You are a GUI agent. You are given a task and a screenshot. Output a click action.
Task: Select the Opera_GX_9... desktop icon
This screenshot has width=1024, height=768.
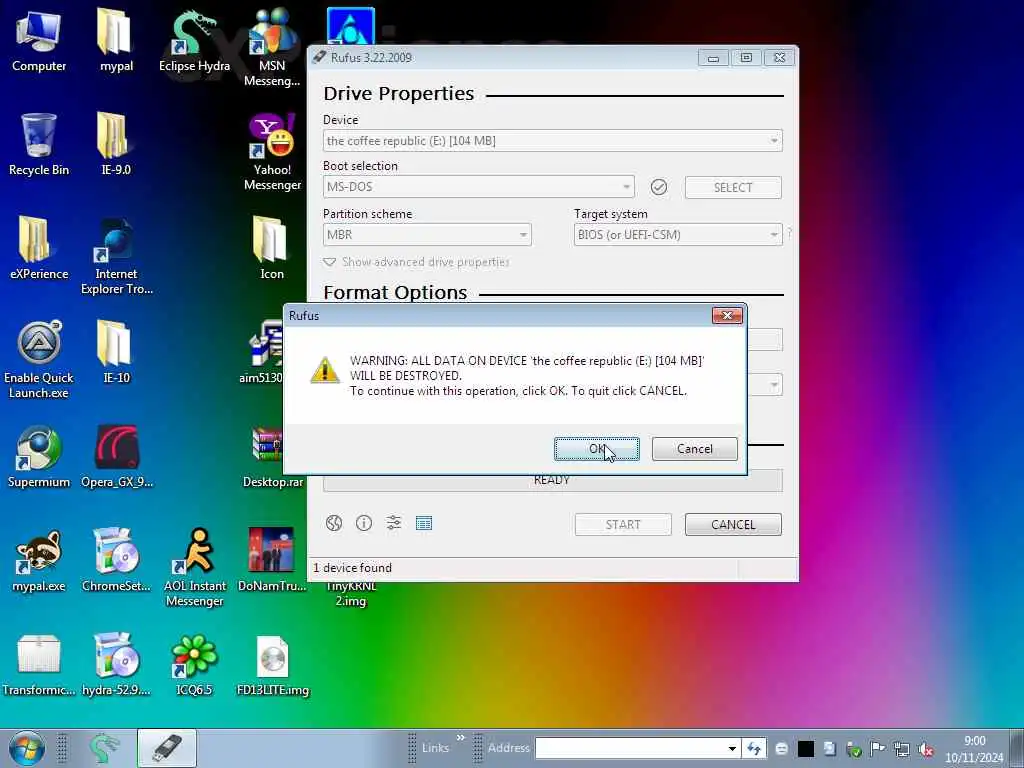tap(116, 456)
